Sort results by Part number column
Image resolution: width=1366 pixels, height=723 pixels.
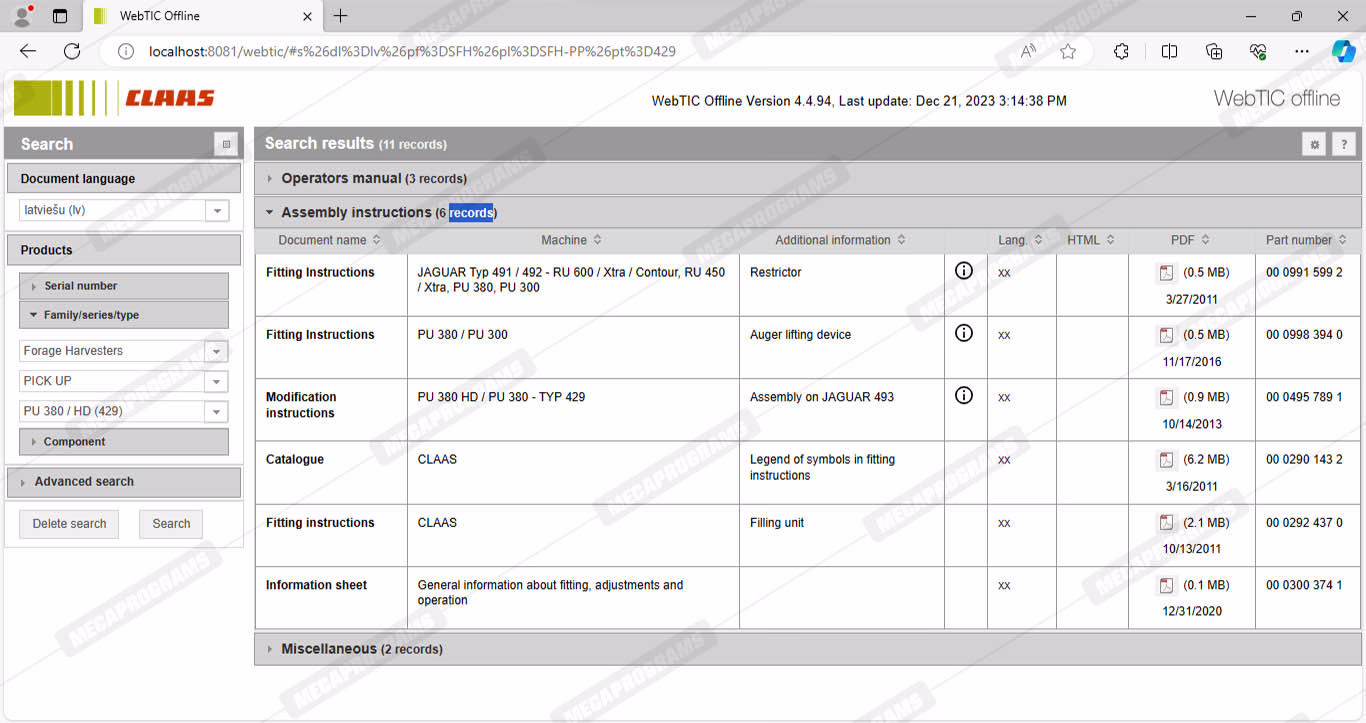[1305, 240]
